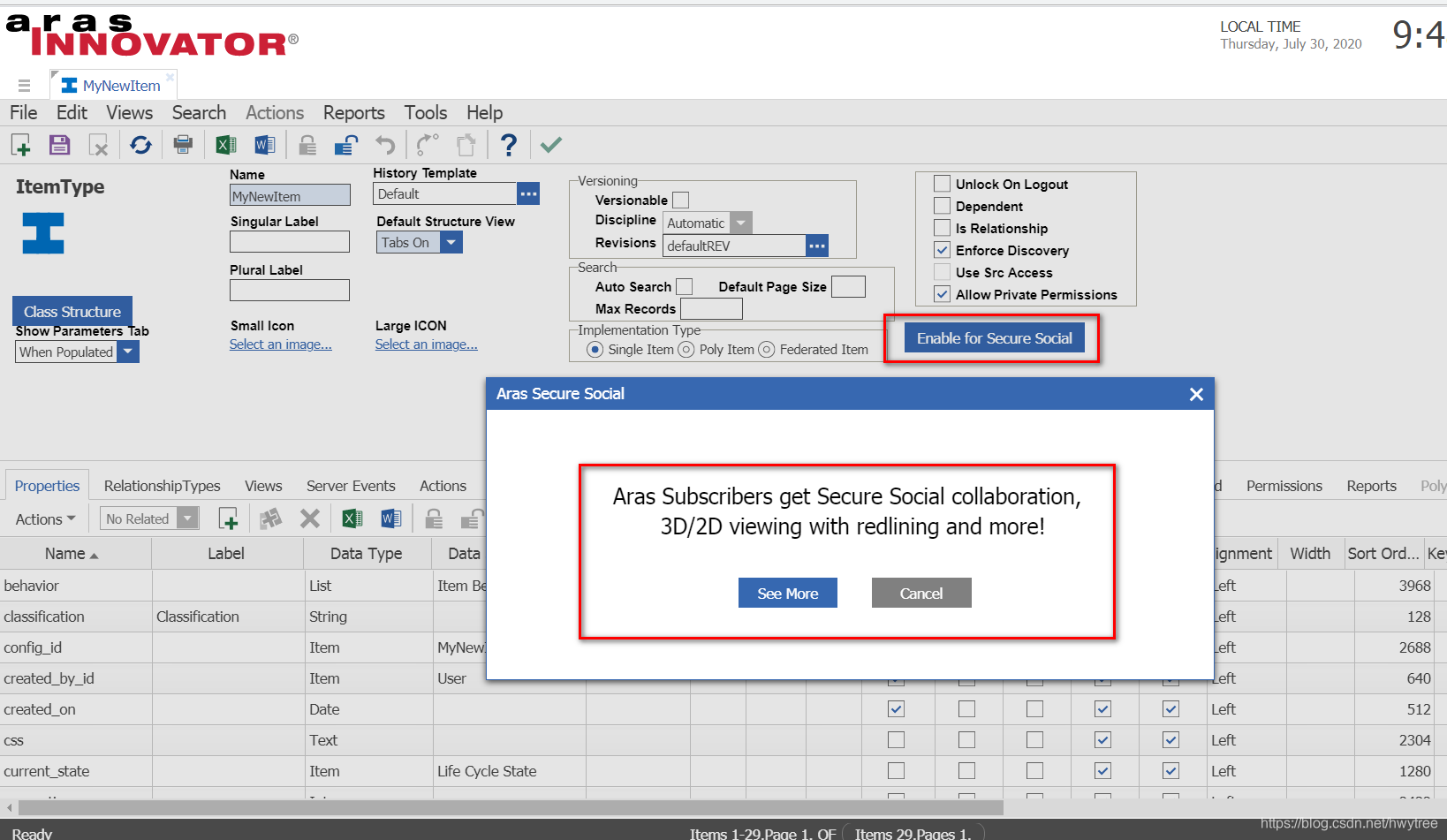Close the MyNewItem tab
This screenshot has height=840, width=1447.
coord(170,78)
